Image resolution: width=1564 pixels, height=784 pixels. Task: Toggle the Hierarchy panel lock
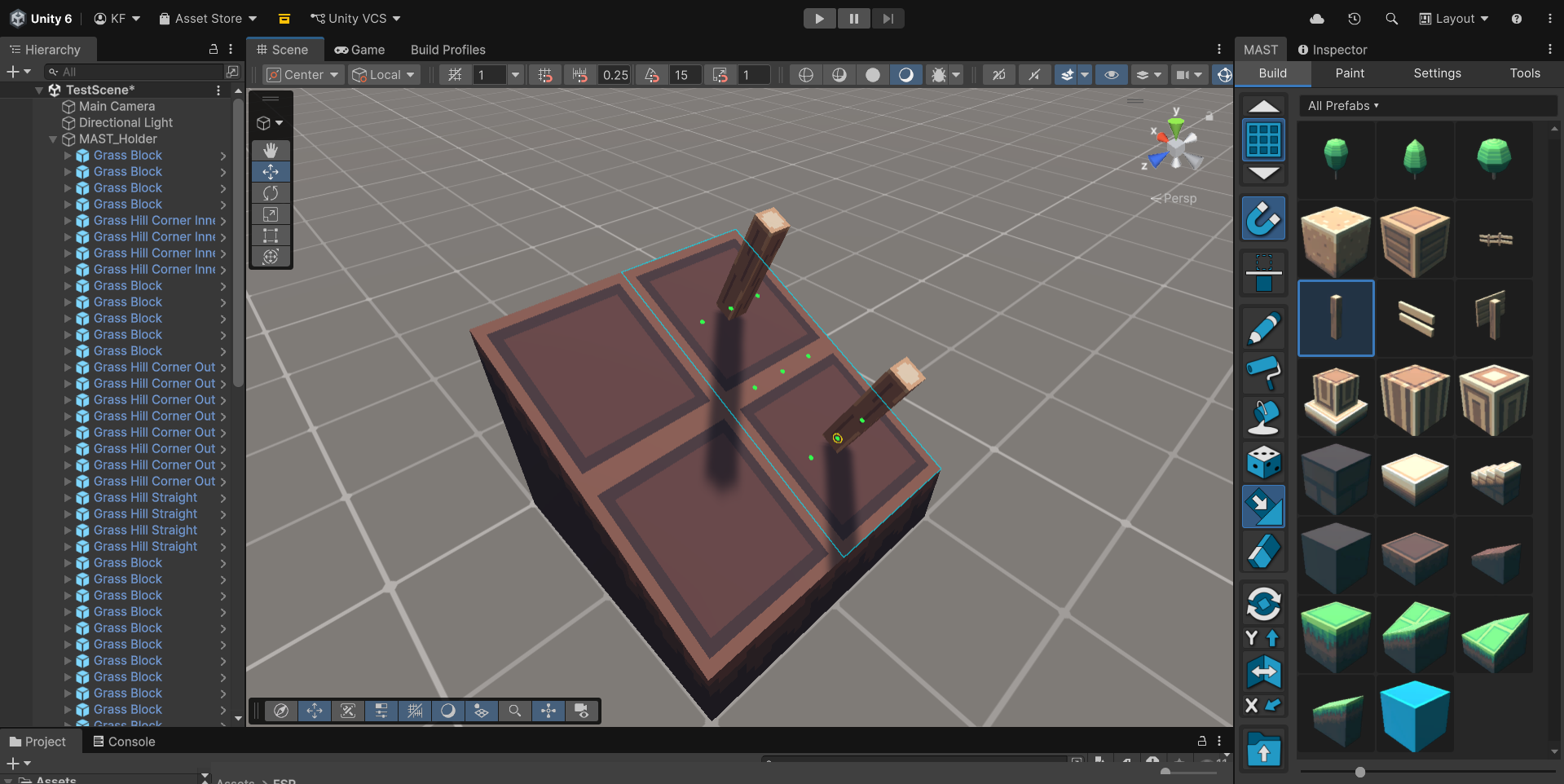coord(214,50)
